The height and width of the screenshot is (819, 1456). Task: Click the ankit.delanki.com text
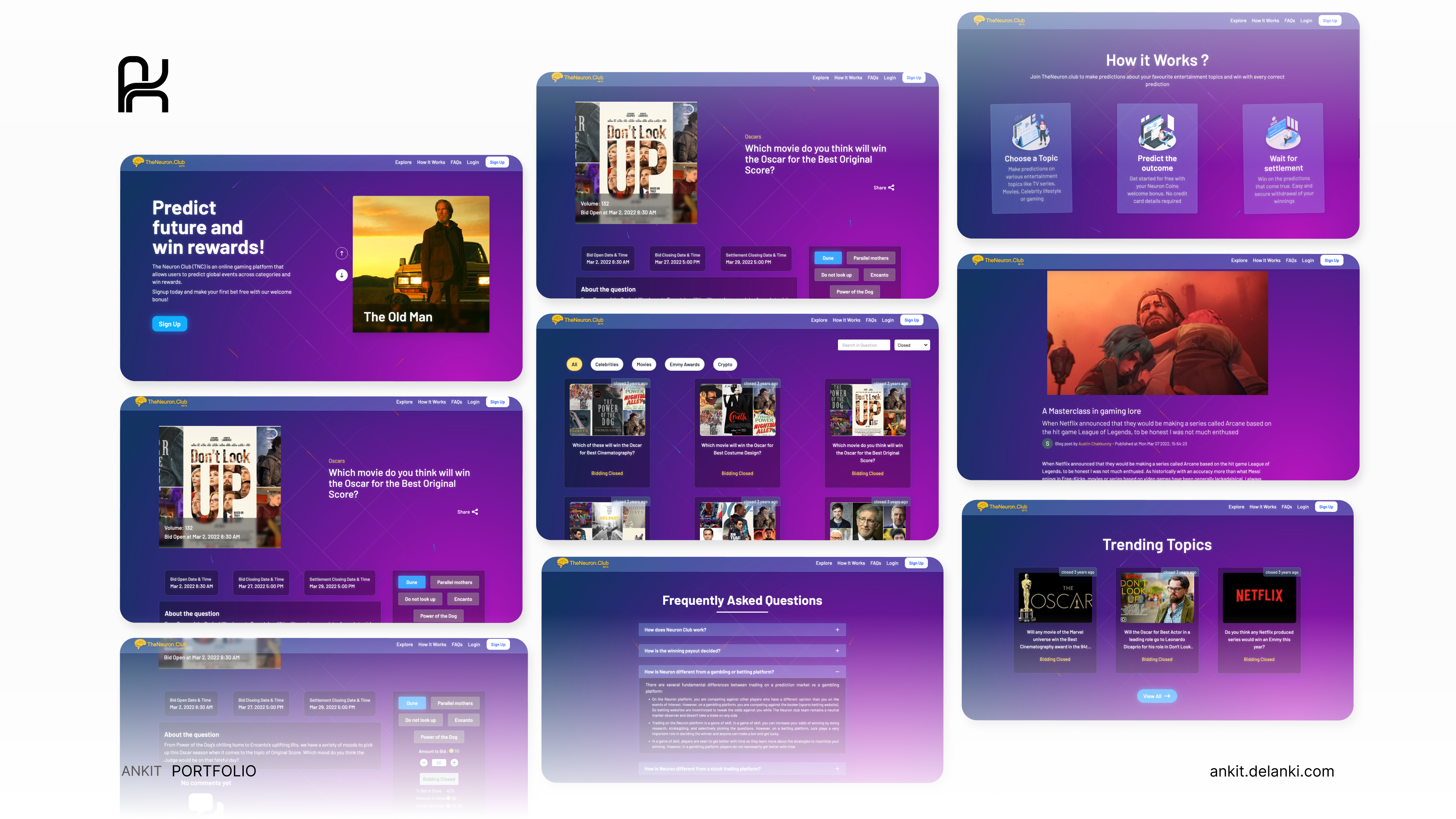(1272, 771)
